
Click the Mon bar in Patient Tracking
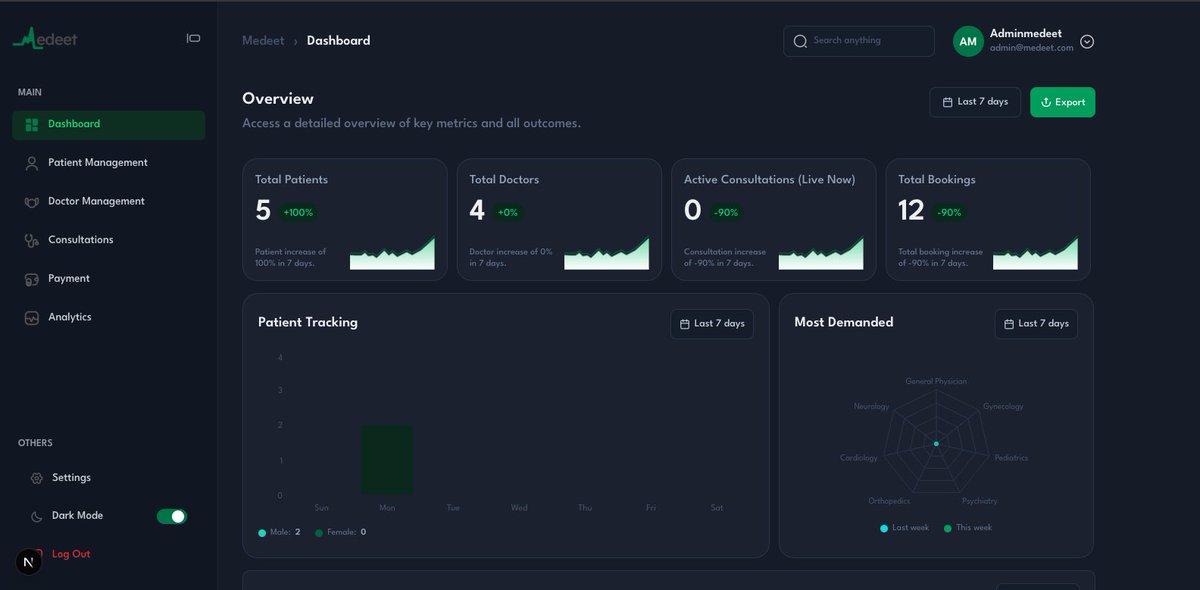[x=387, y=460]
